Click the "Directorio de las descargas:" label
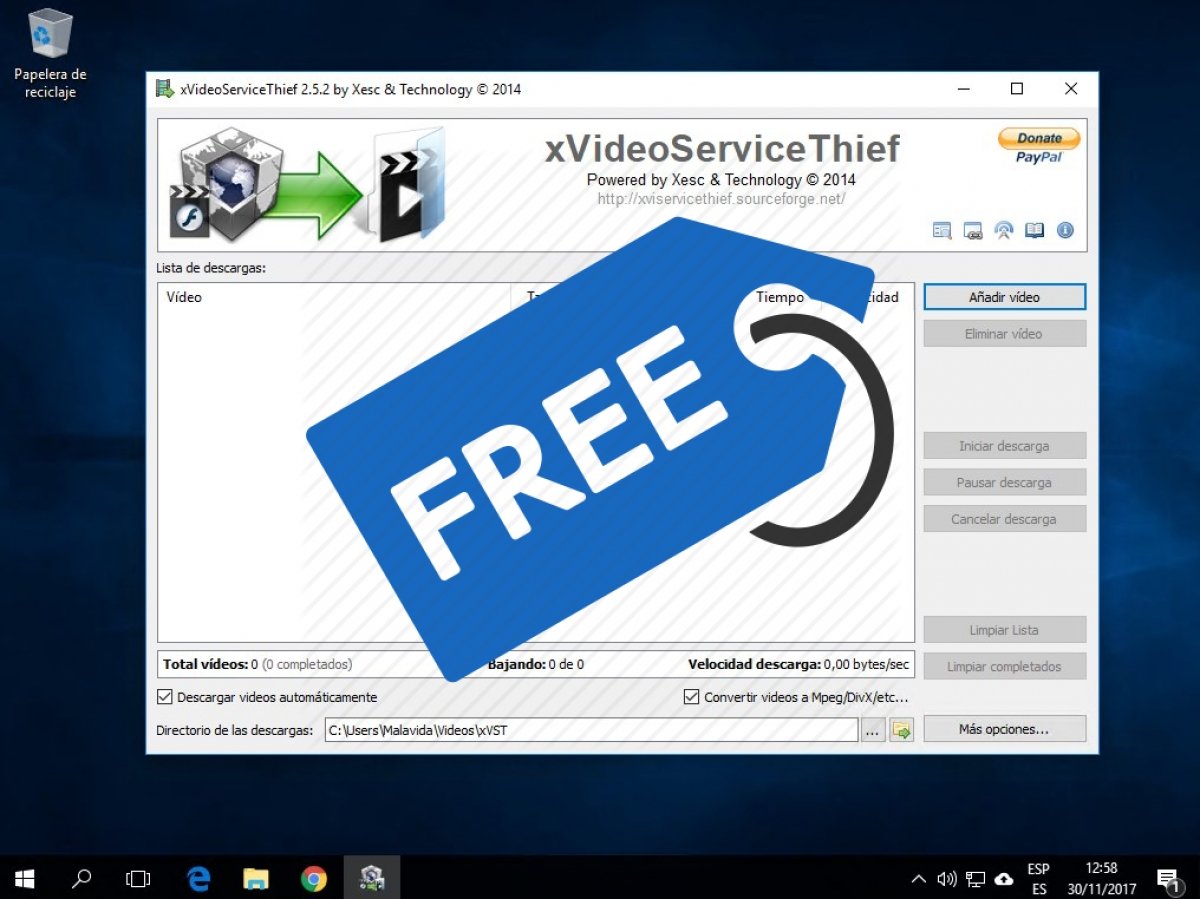This screenshot has width=1200, height=899. (234, 730)
